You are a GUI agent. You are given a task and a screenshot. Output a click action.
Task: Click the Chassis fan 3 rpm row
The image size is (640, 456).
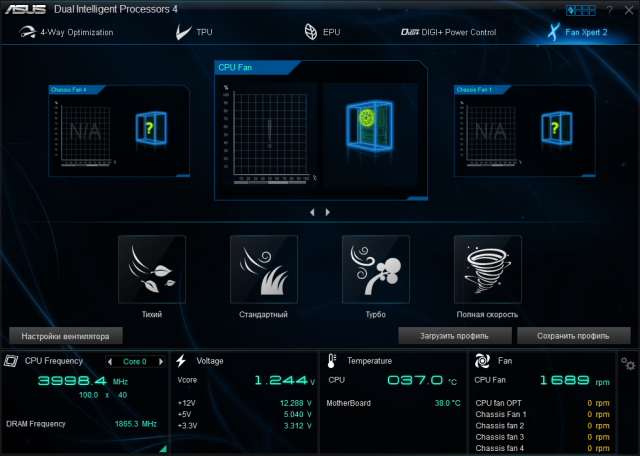coord(542,437)
